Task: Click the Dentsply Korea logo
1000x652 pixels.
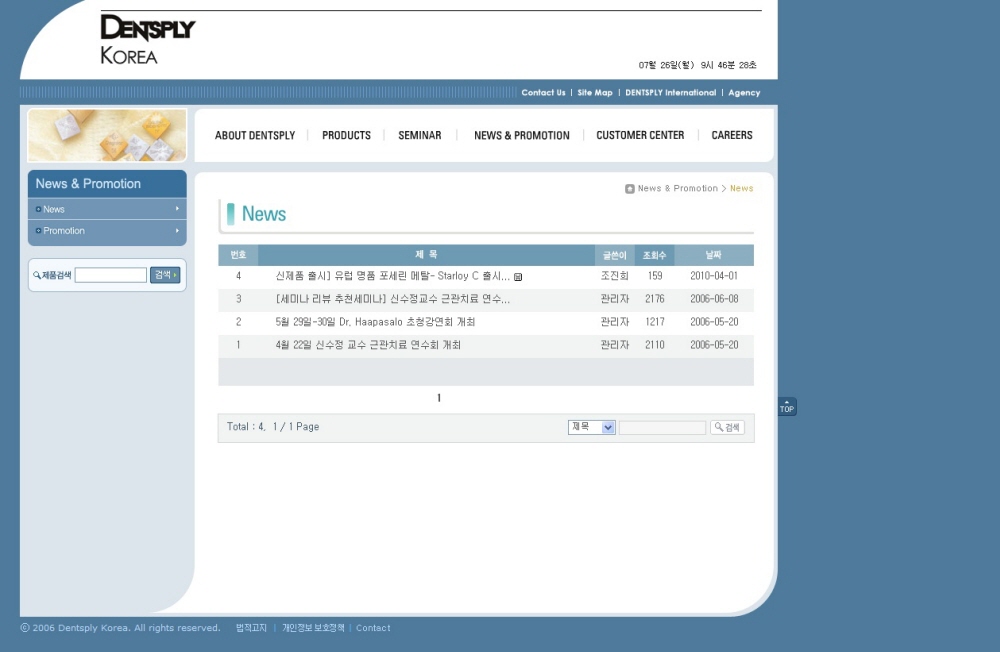Action: coord(148,40)
